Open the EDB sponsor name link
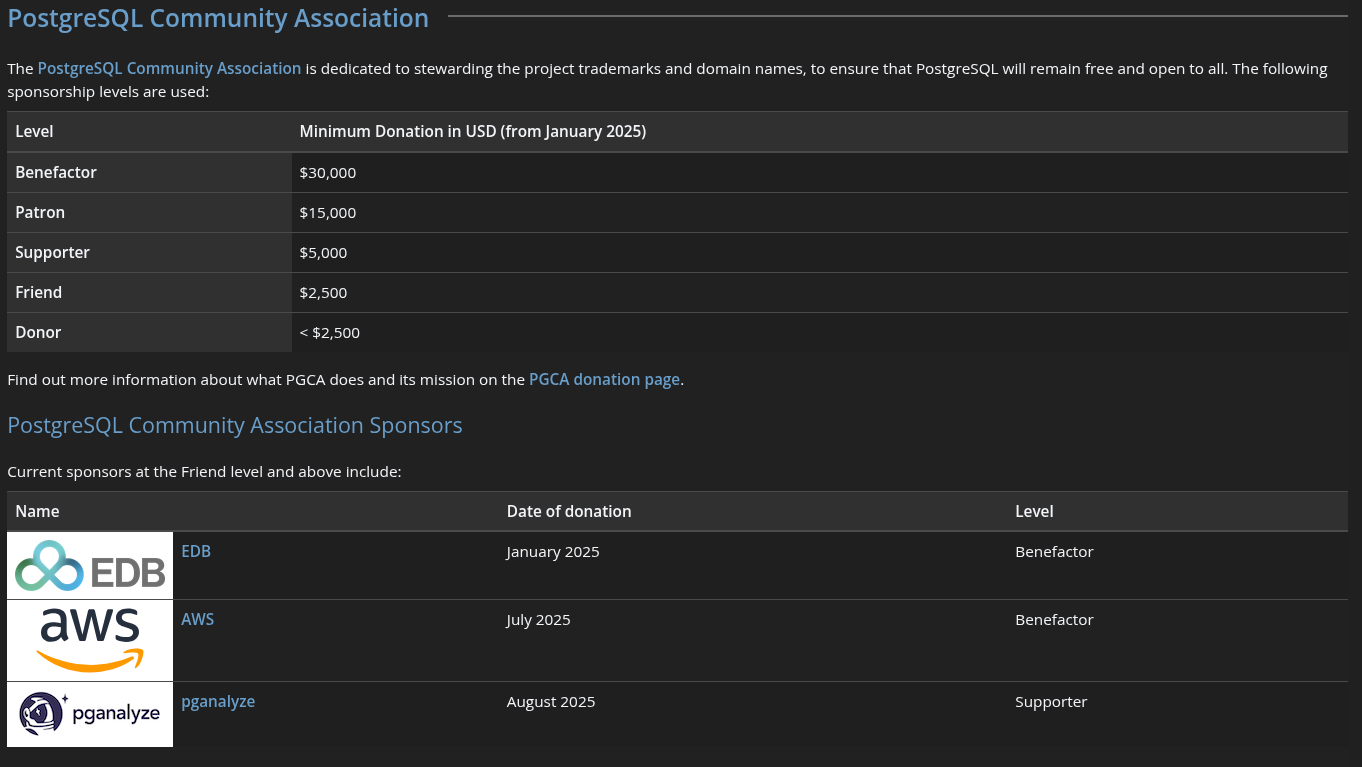 (196, 551)
